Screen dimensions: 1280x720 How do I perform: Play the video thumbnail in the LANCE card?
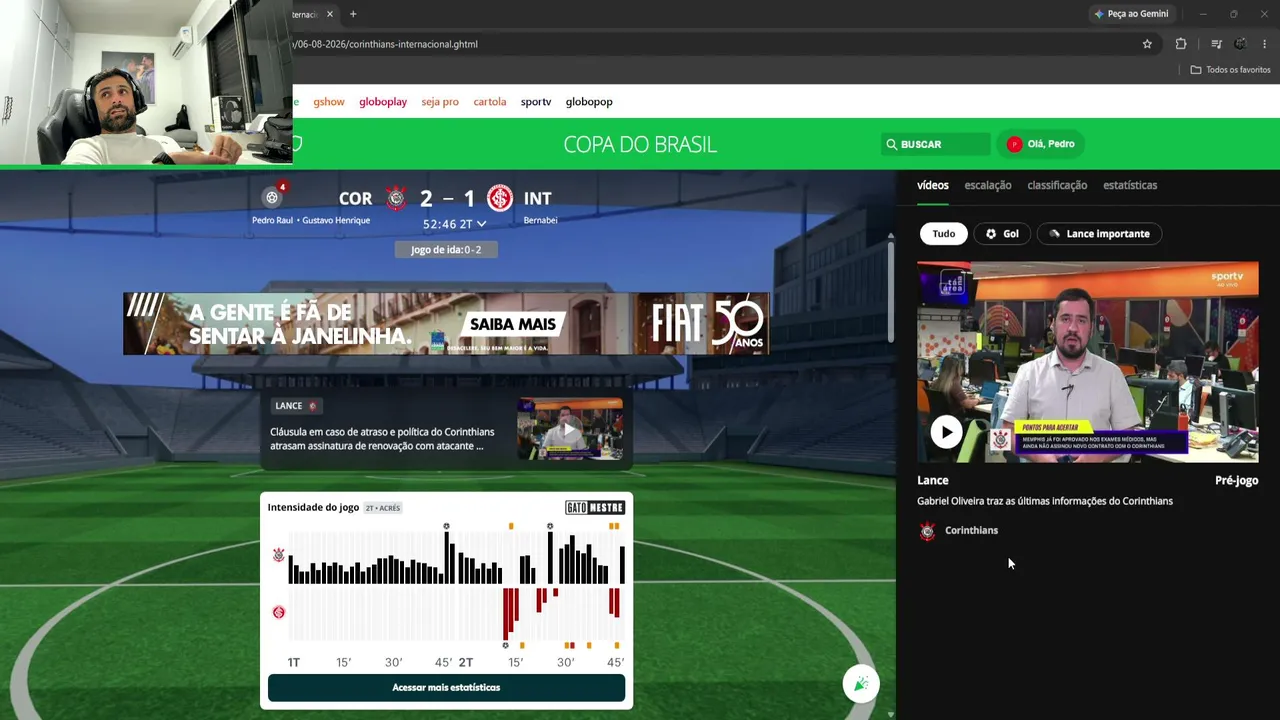tap(570, 429)
